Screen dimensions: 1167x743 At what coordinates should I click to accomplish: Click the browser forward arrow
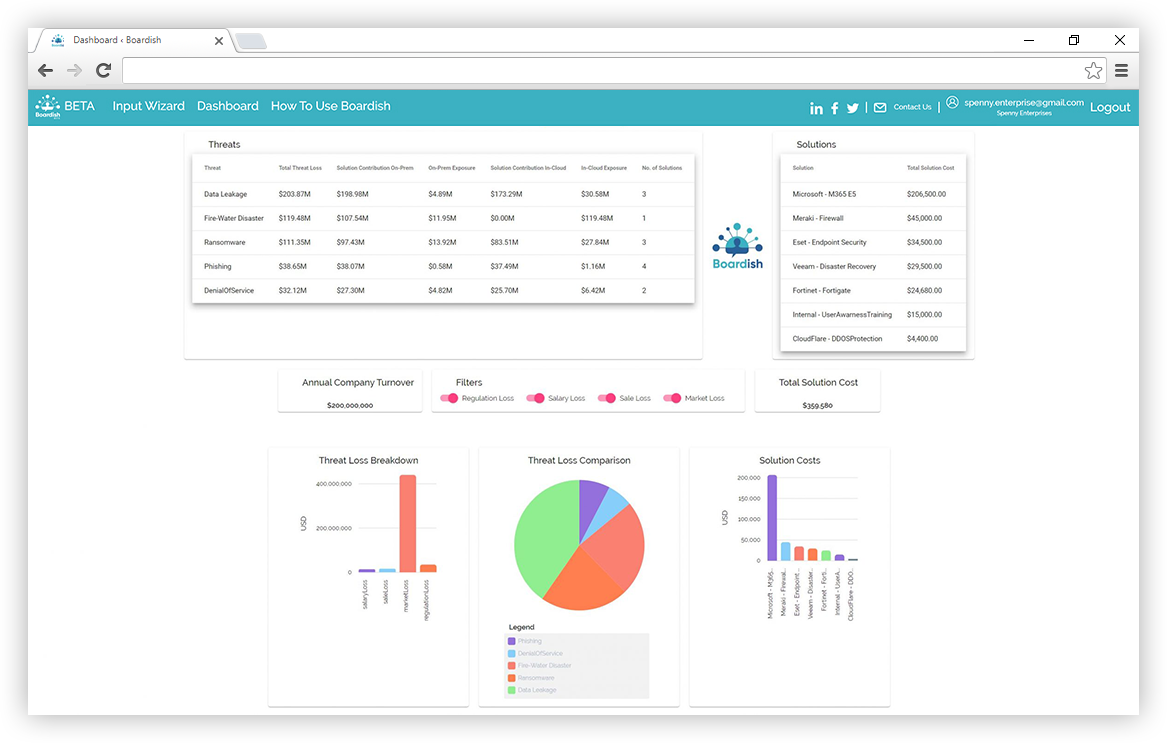pos(74,71)
